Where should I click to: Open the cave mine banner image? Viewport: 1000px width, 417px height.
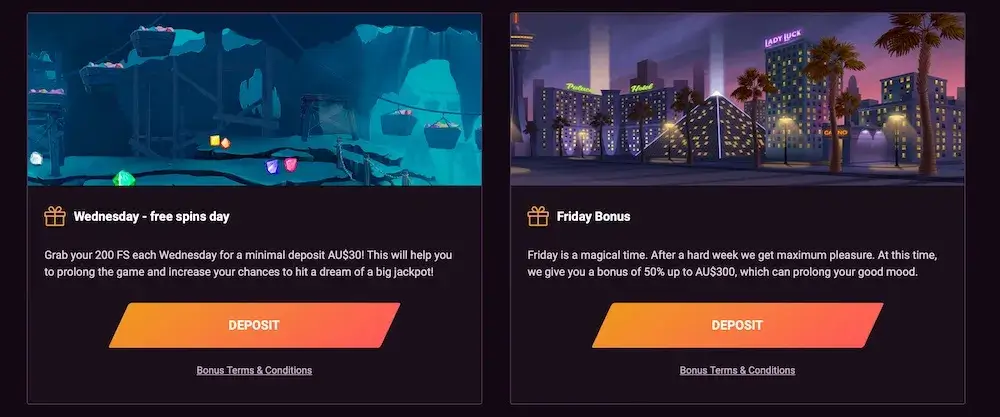[x=254, y=99]
